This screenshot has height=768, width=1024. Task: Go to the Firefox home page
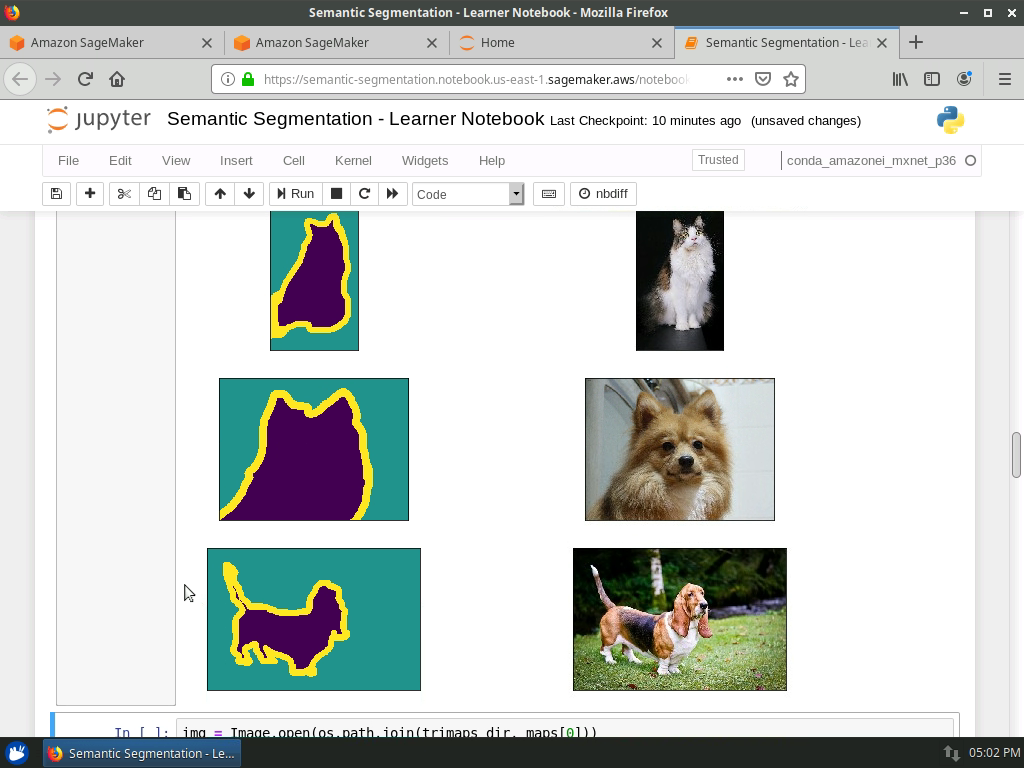coord(117,79)
